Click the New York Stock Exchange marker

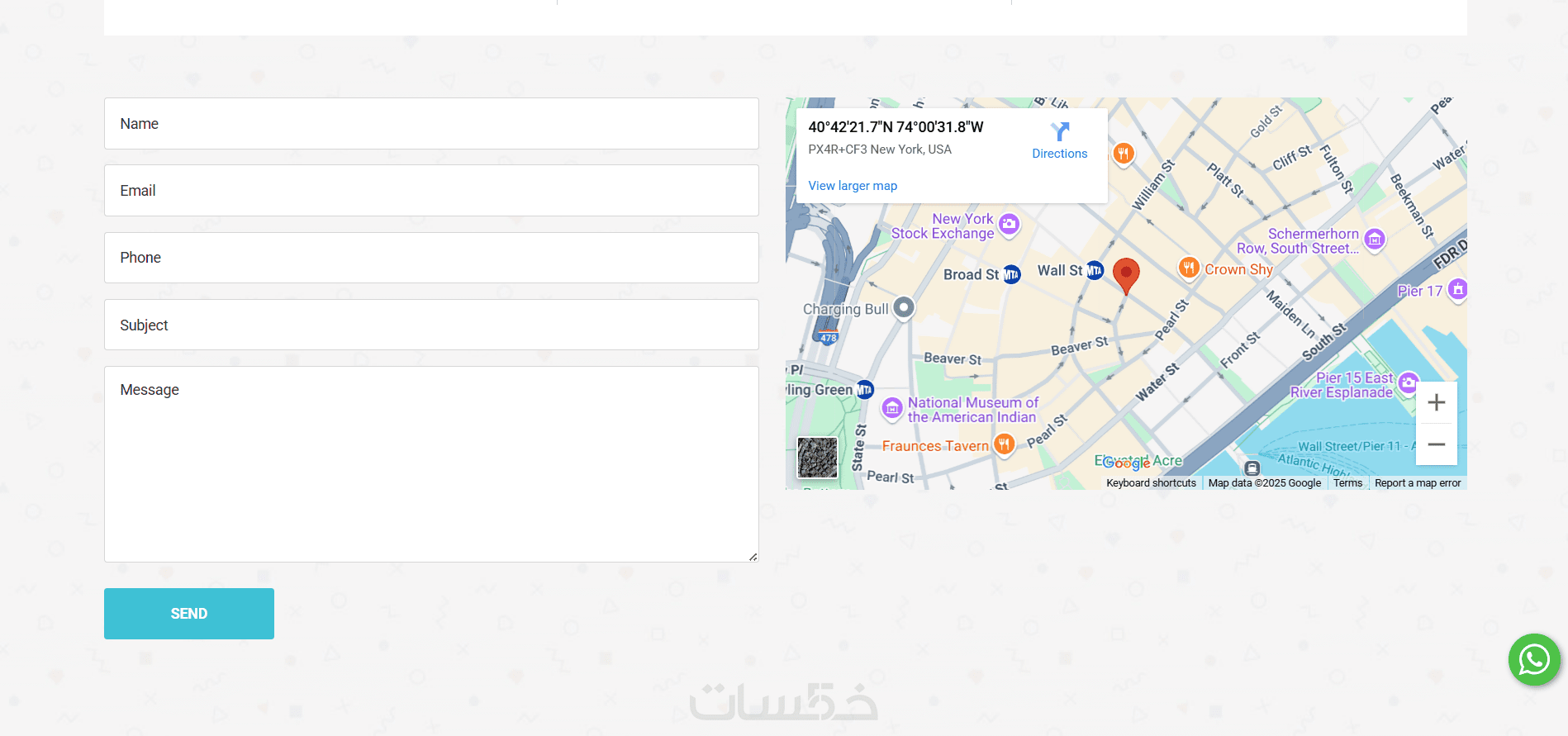tap(1009, 224)
